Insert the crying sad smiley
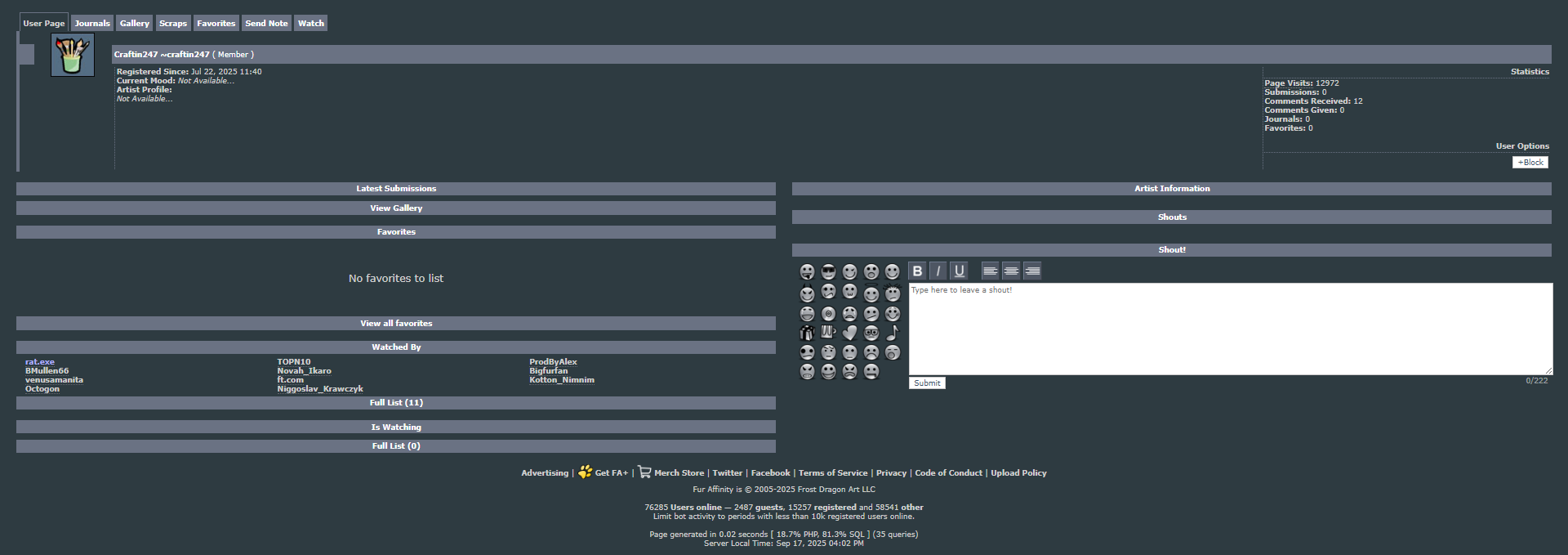Screen dimensions: 1568x555 [849, 314]
